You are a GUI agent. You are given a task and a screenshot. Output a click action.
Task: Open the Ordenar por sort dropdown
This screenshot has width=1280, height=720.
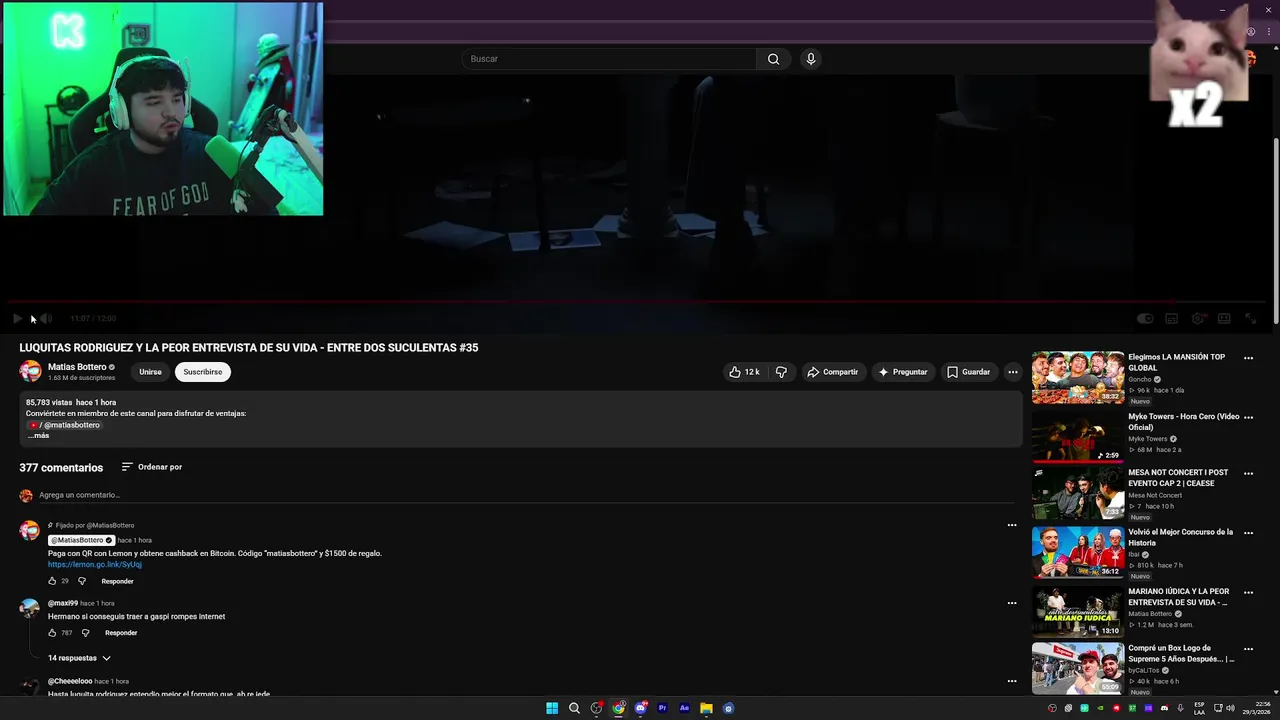pos(152,467)
